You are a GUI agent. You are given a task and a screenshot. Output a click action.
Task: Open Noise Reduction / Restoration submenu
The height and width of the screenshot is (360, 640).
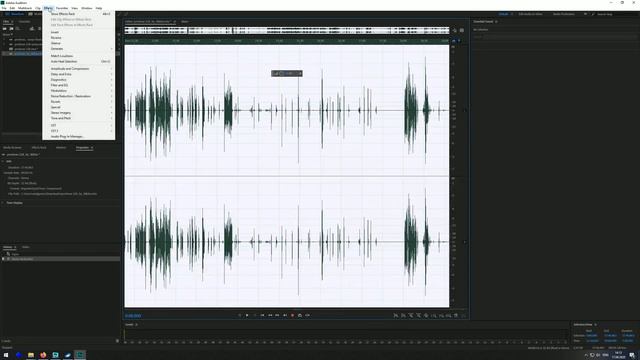tap(79, 96)
